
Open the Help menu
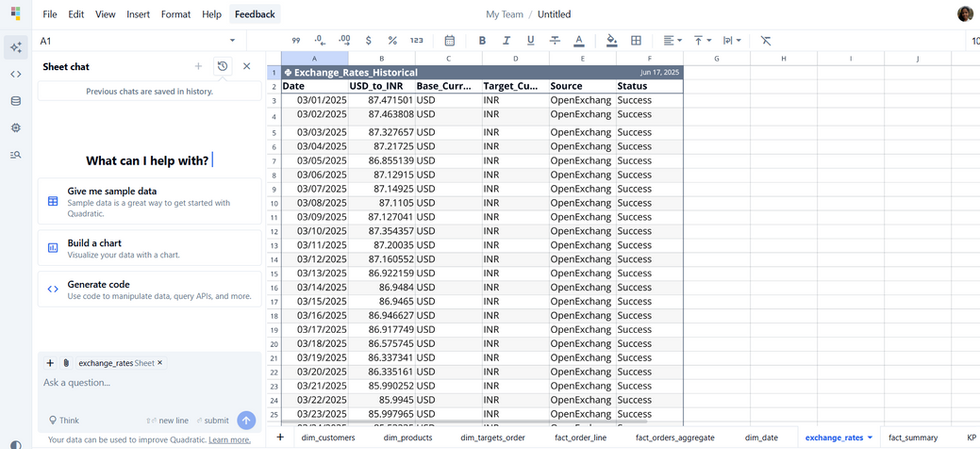point(212,14)
